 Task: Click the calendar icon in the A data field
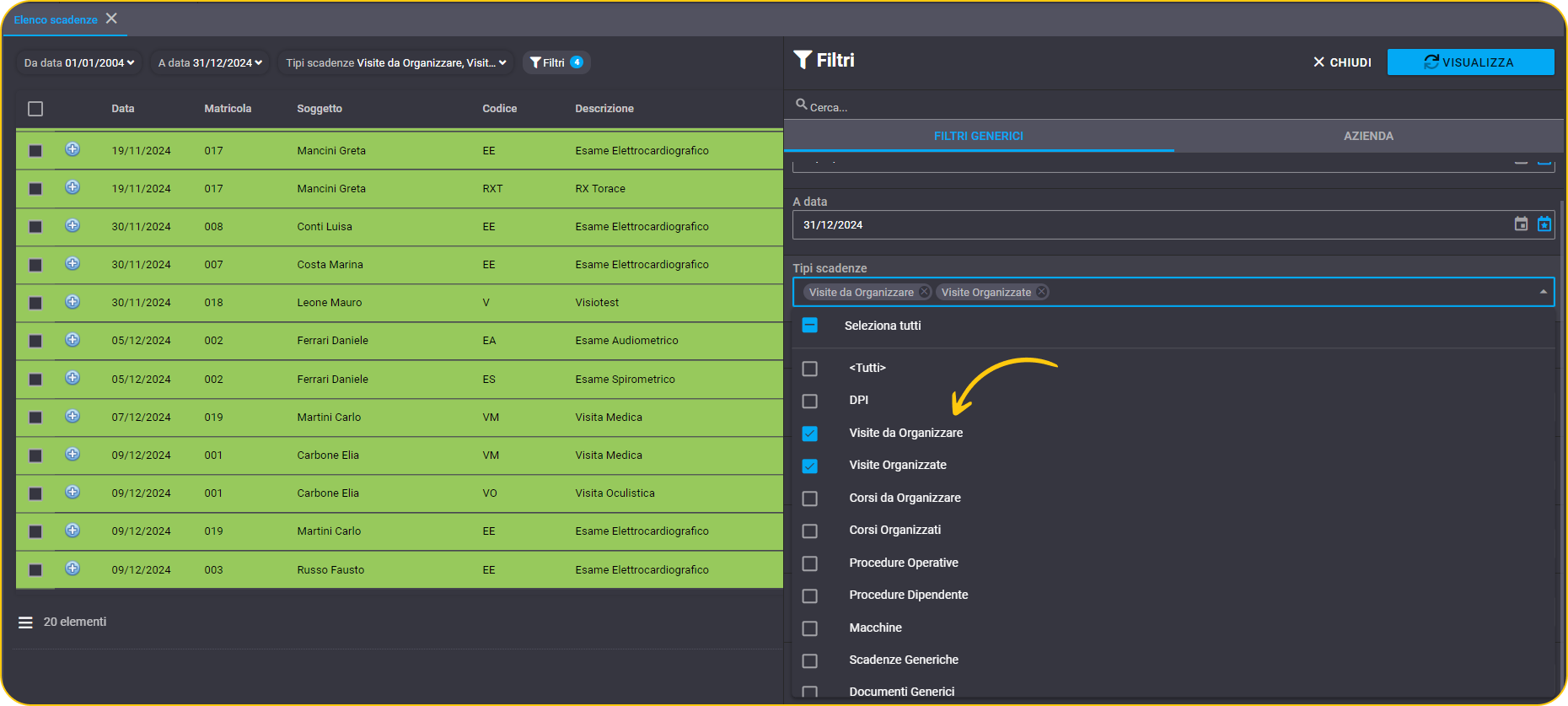click(1521, 224)
